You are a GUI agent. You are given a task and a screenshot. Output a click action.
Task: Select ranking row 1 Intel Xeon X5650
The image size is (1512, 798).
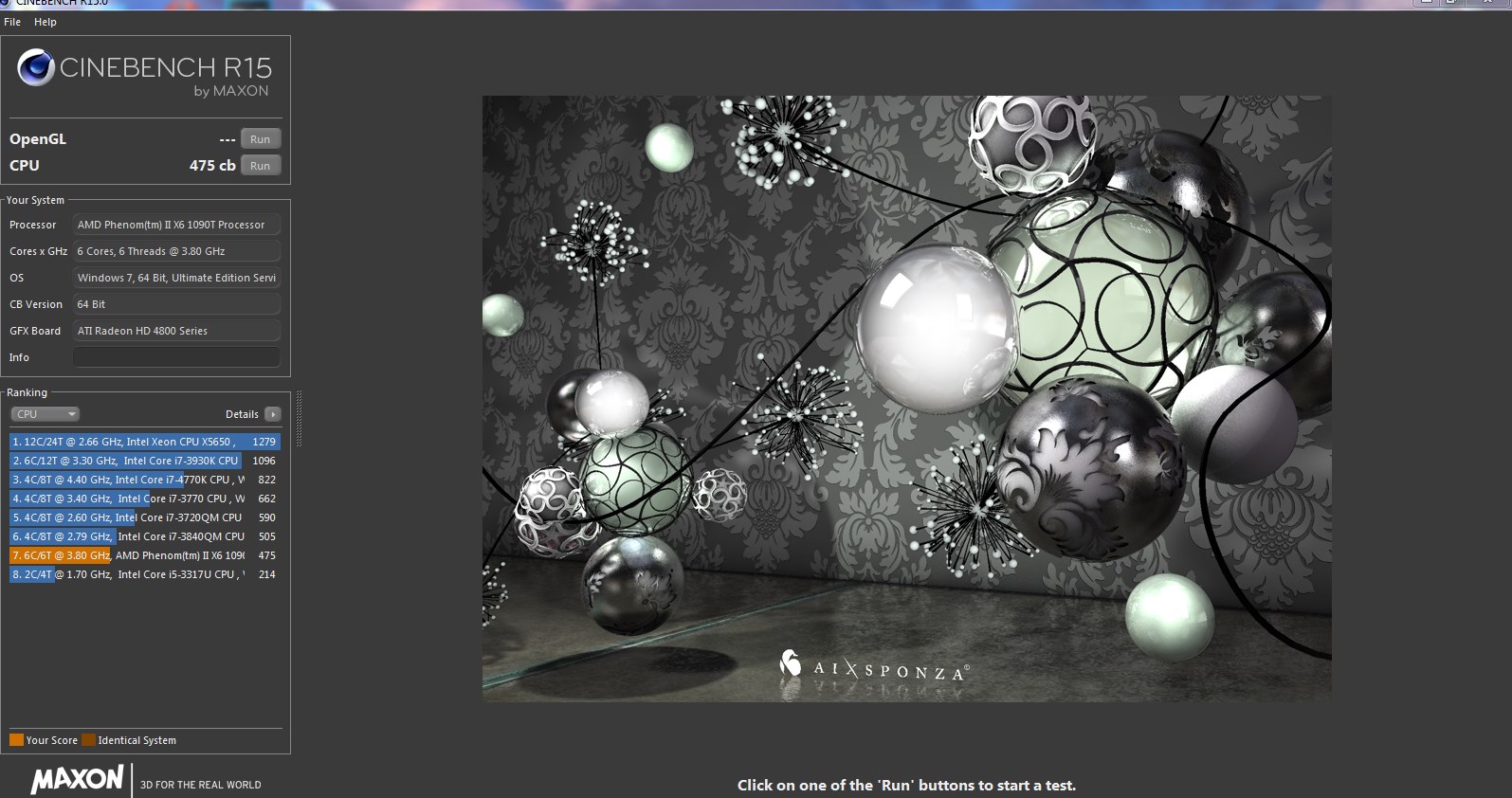pos(145,442)
